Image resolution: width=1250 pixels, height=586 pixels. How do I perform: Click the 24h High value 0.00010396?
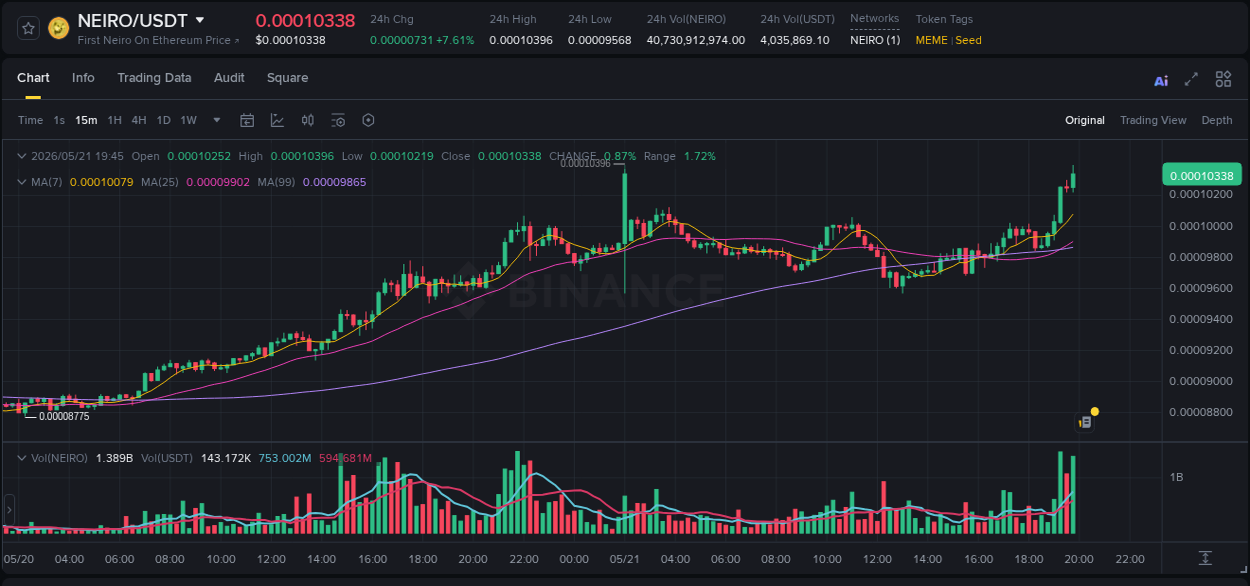(522, 40)
